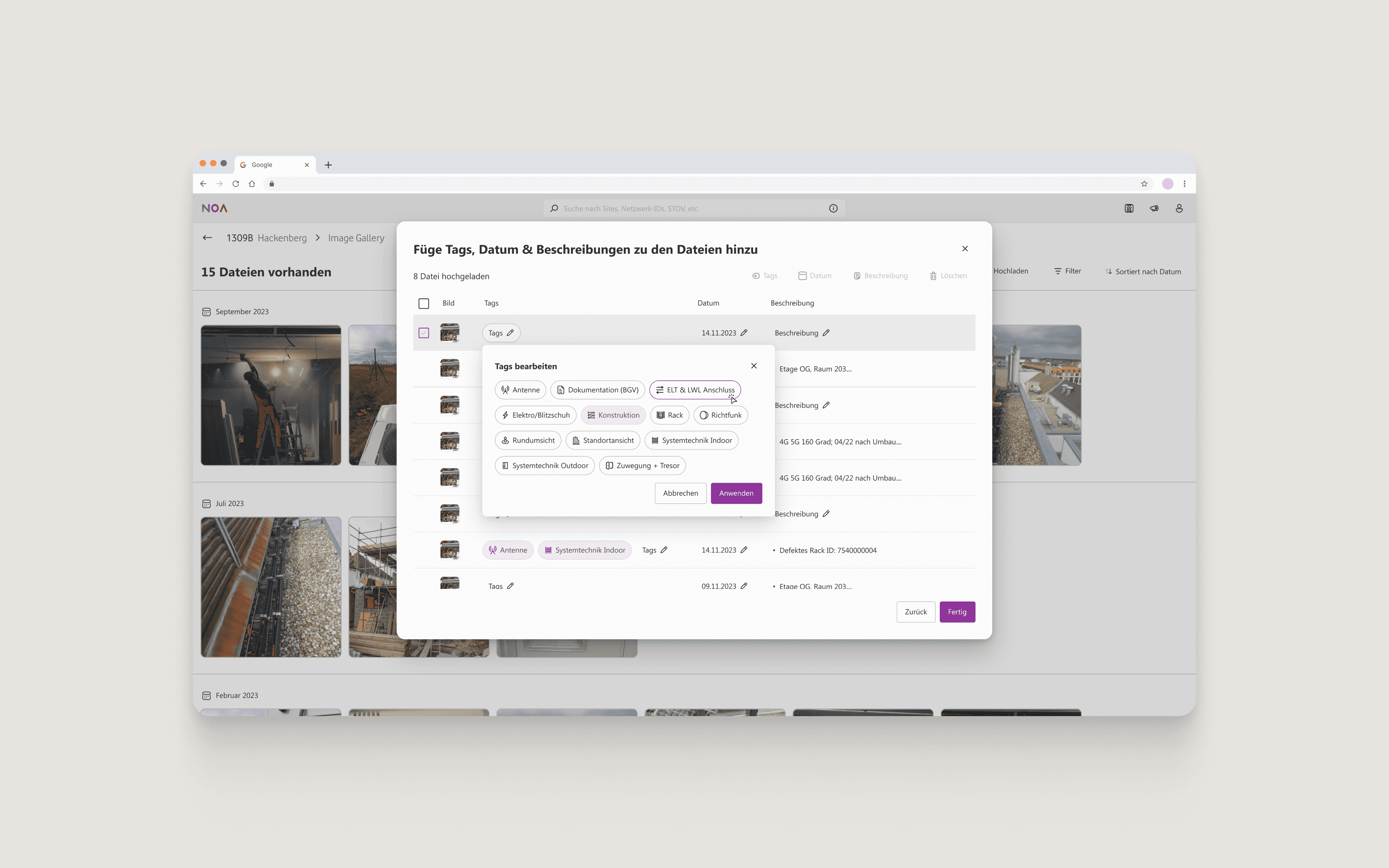1389x868 pixels.
Task: Click bulk Datum toolbar action
Action: [x=815, y=276]
